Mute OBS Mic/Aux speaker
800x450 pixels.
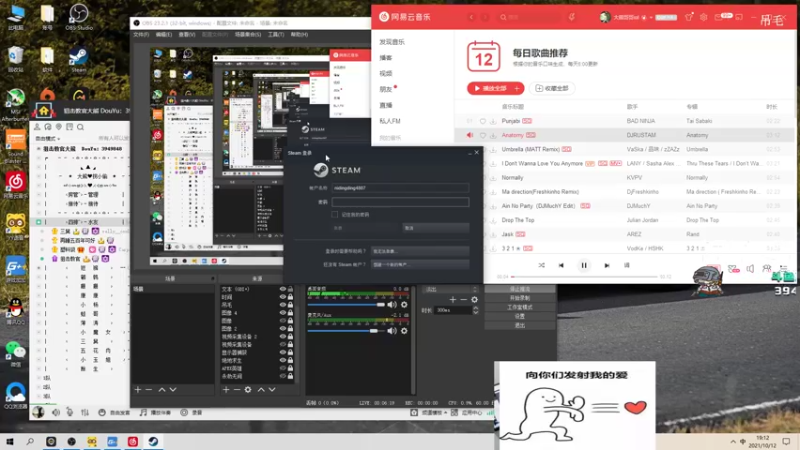(x=391, y=331)
